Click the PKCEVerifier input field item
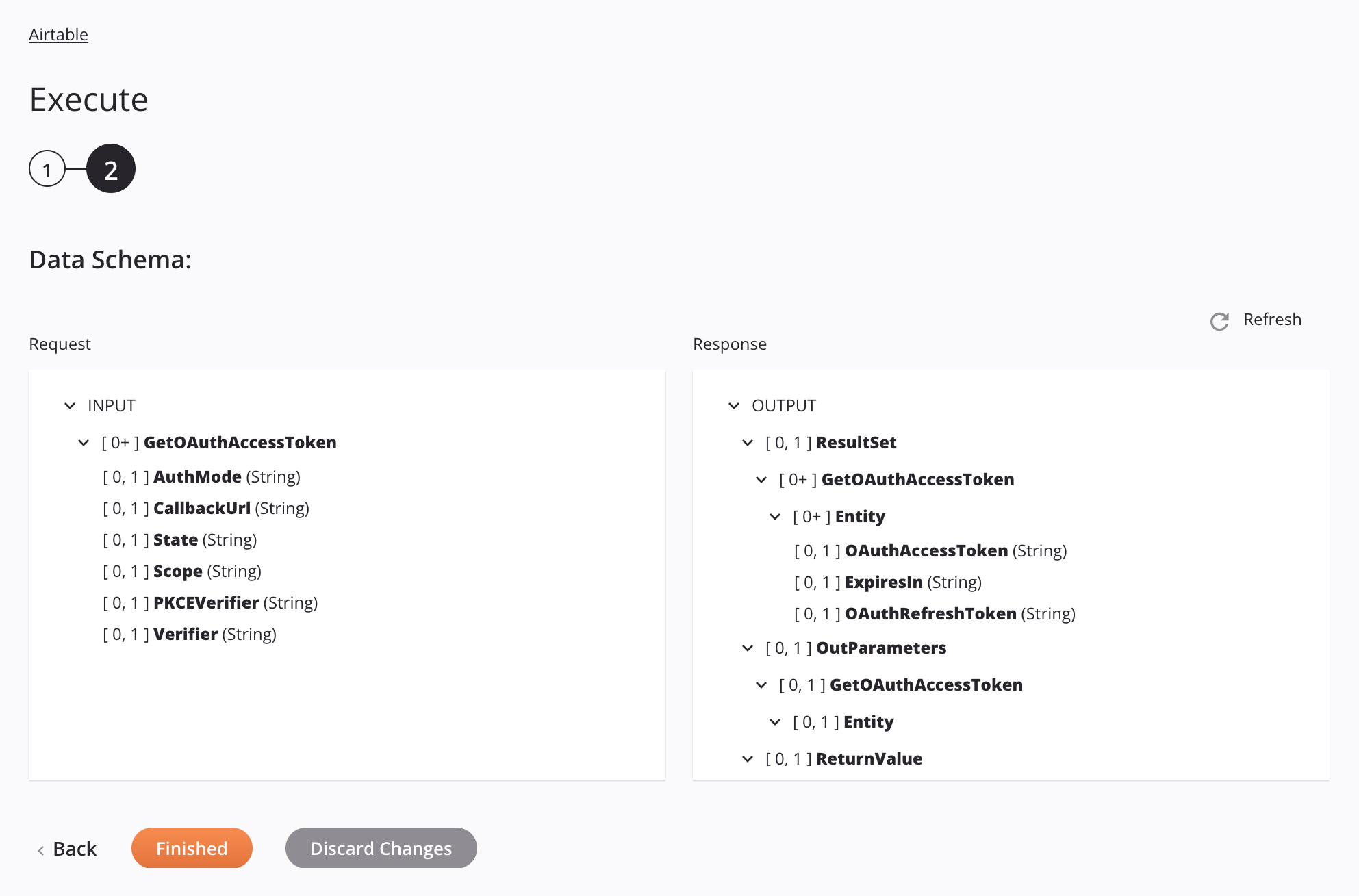The width and height of the screenshot is (1359, 896). [x=210, y=602]
